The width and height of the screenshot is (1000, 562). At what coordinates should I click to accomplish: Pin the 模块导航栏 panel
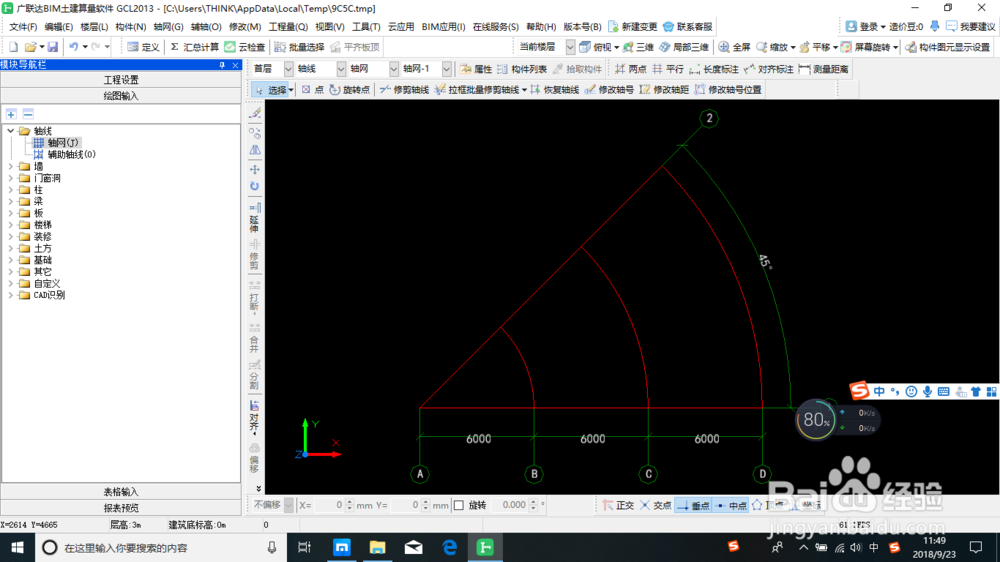pyautogui.click(x=222, y=65)
